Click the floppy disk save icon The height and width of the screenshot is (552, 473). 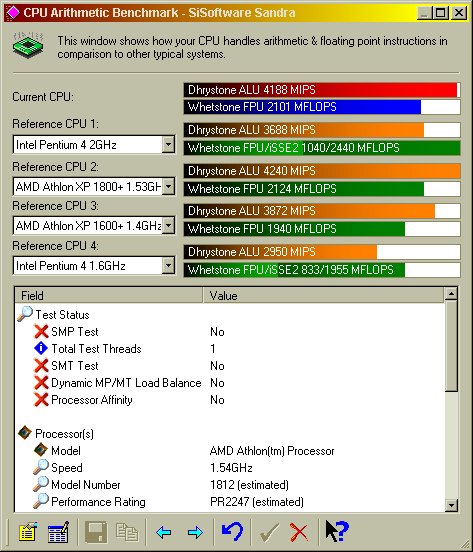point(96,532)
